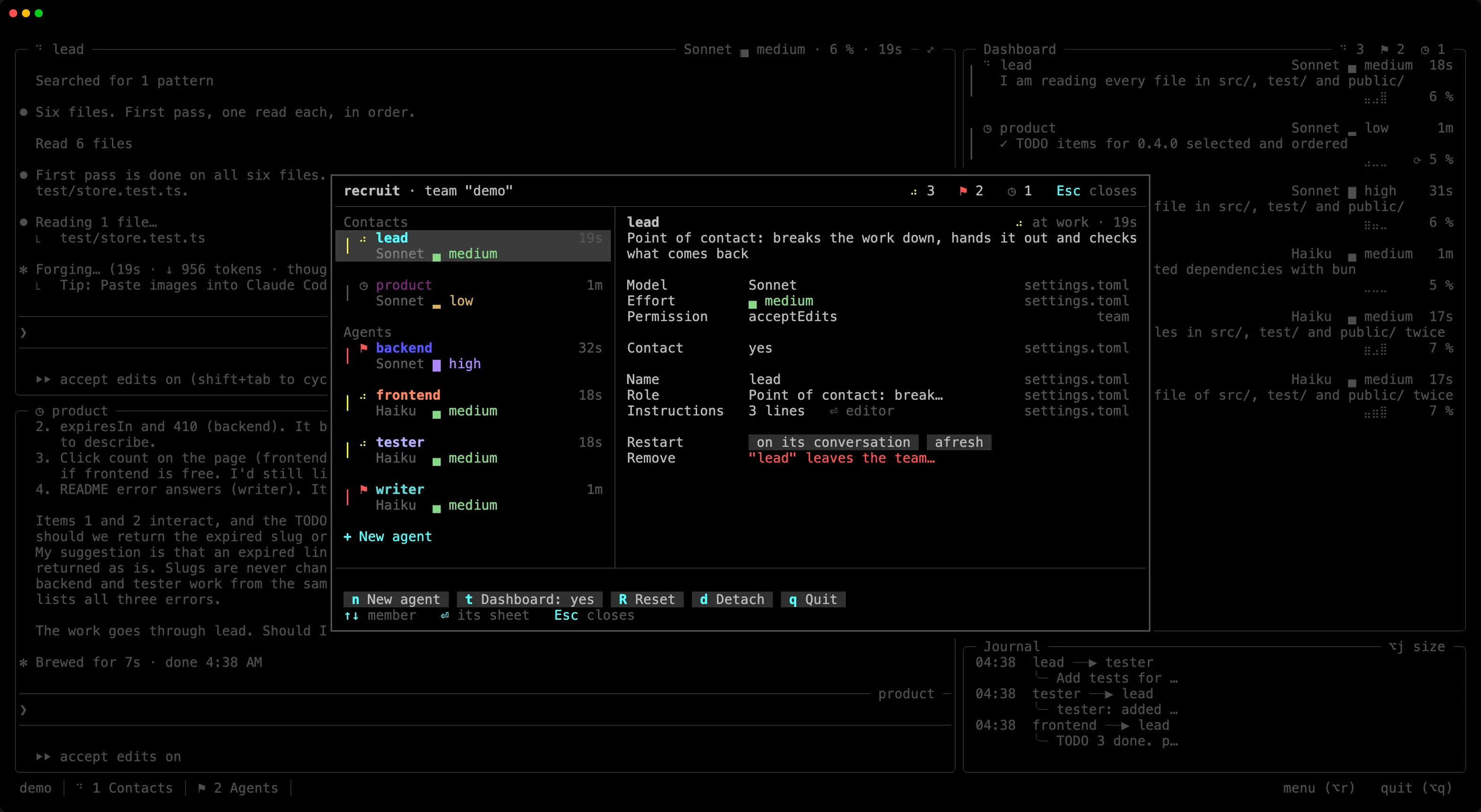Click the clock icon beside product contact
This screenshot has width=1481, height=812.
[x=363, y=285]
